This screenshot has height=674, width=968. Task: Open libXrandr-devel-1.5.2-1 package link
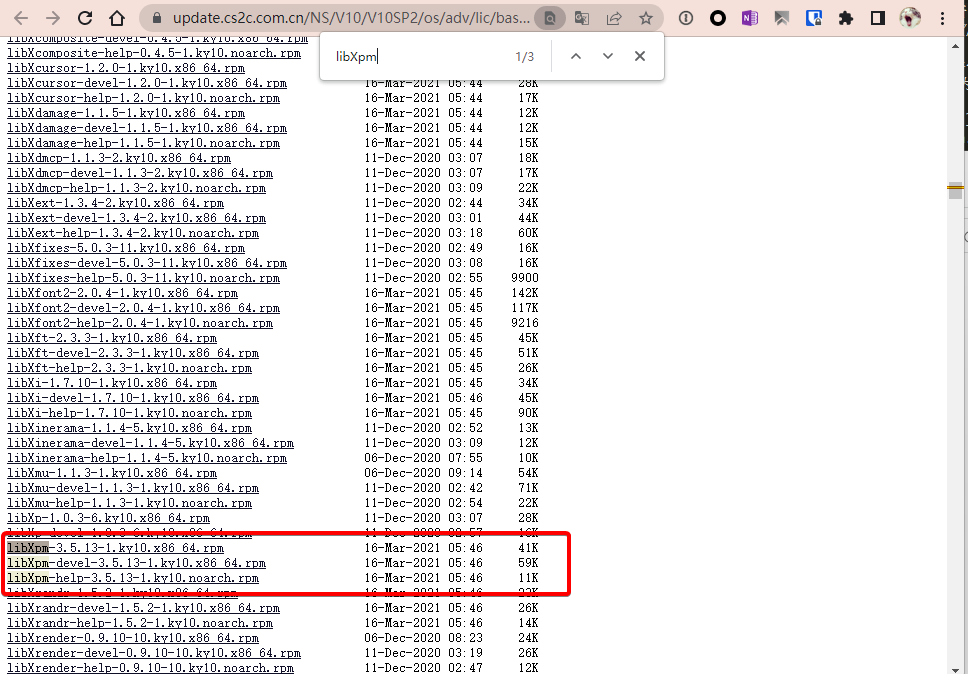click(x=143, y=608)
